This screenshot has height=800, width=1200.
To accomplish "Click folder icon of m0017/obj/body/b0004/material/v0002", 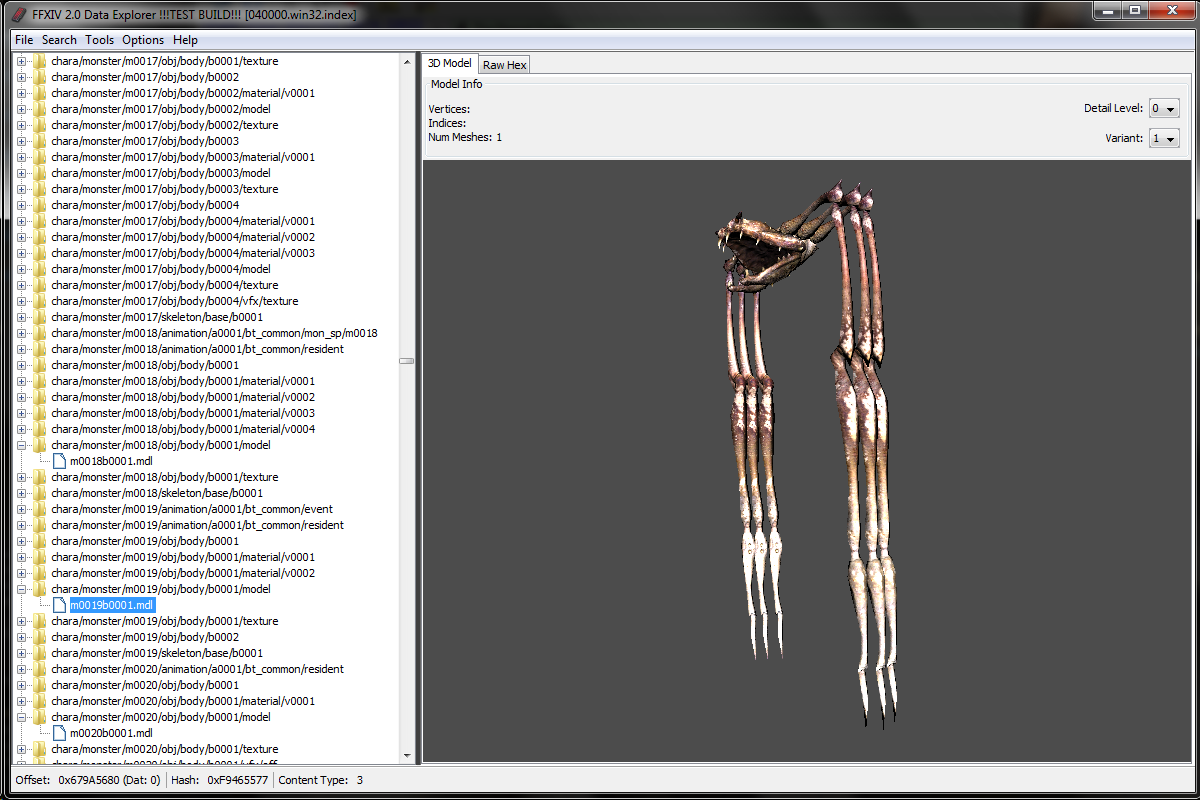I will [x=40, y=237].
